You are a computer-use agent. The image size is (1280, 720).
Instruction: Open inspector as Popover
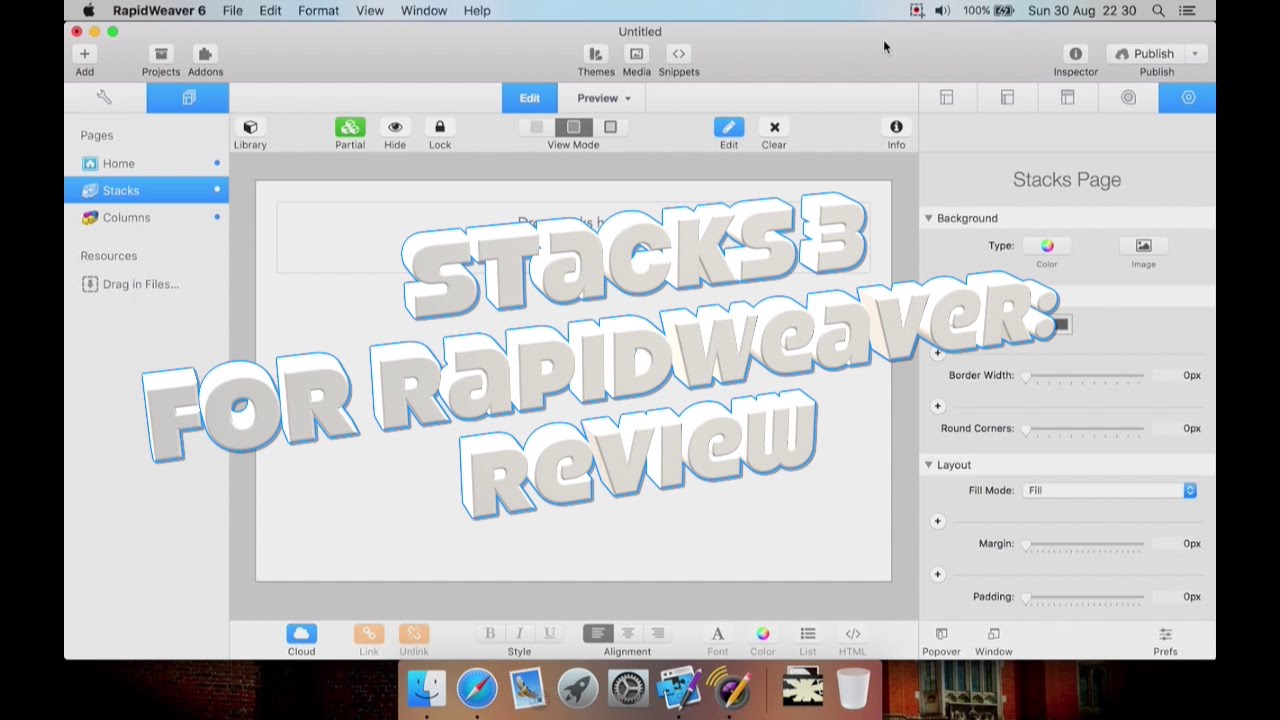pos(941,634)
